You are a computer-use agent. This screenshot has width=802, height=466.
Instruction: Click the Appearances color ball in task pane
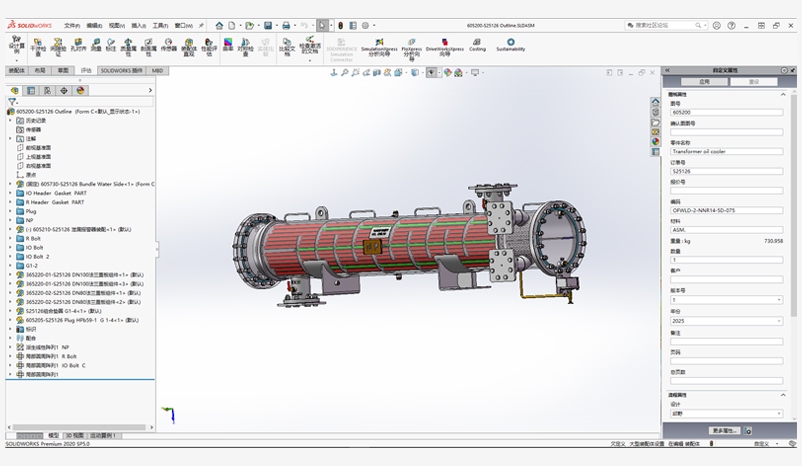655,142
